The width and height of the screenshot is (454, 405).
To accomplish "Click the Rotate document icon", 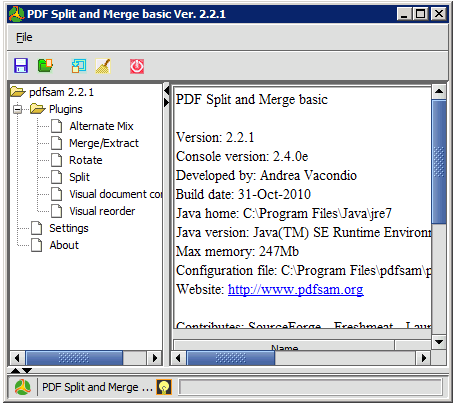I will coord(57,160).
